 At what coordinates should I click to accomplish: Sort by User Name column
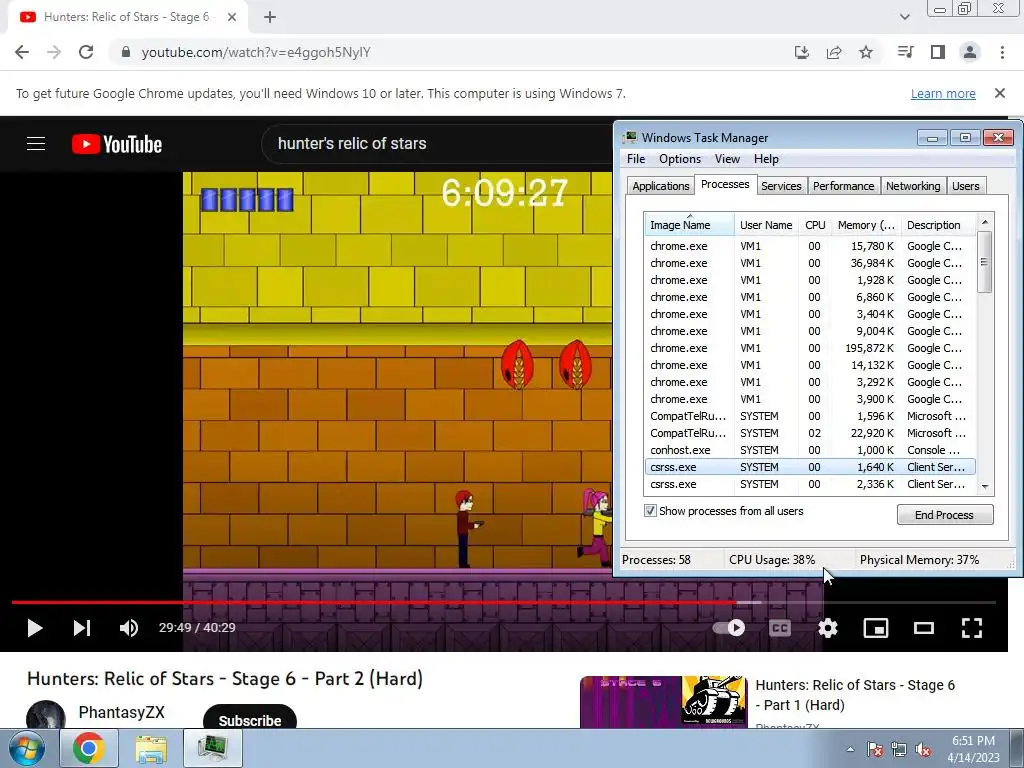point(766,225)
